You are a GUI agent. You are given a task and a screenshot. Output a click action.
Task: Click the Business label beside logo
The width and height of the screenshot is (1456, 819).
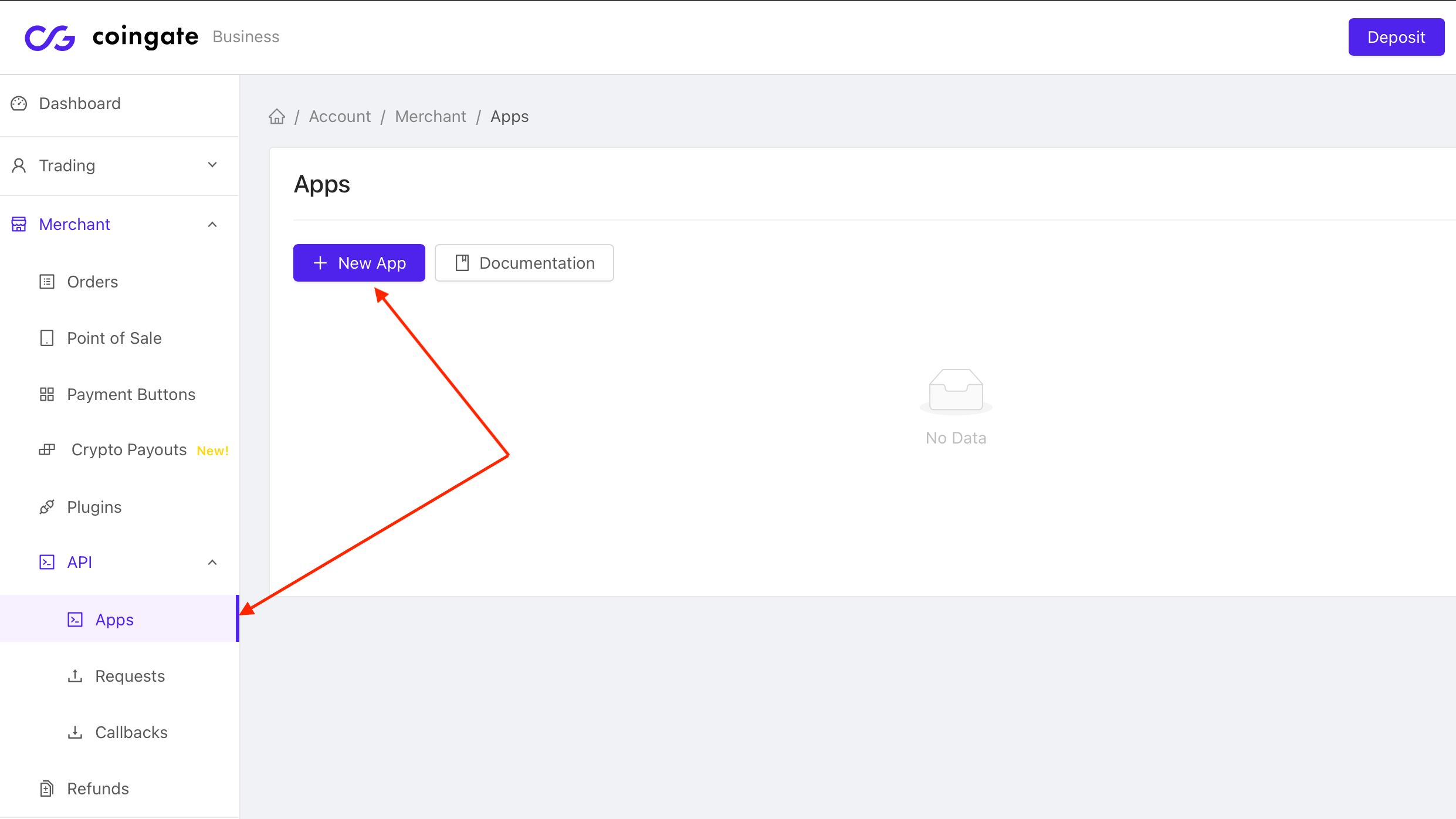pos(246,36)
